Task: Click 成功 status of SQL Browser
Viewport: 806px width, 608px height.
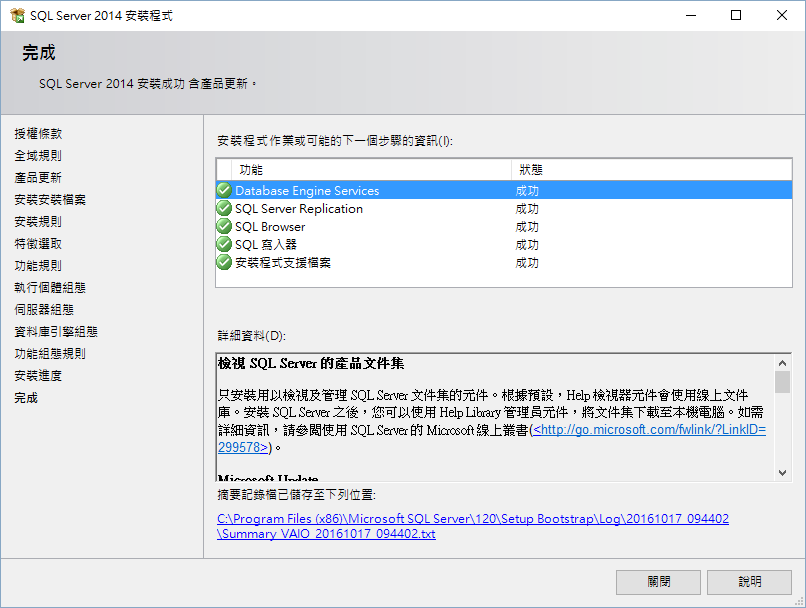Action: click(527, 227)
